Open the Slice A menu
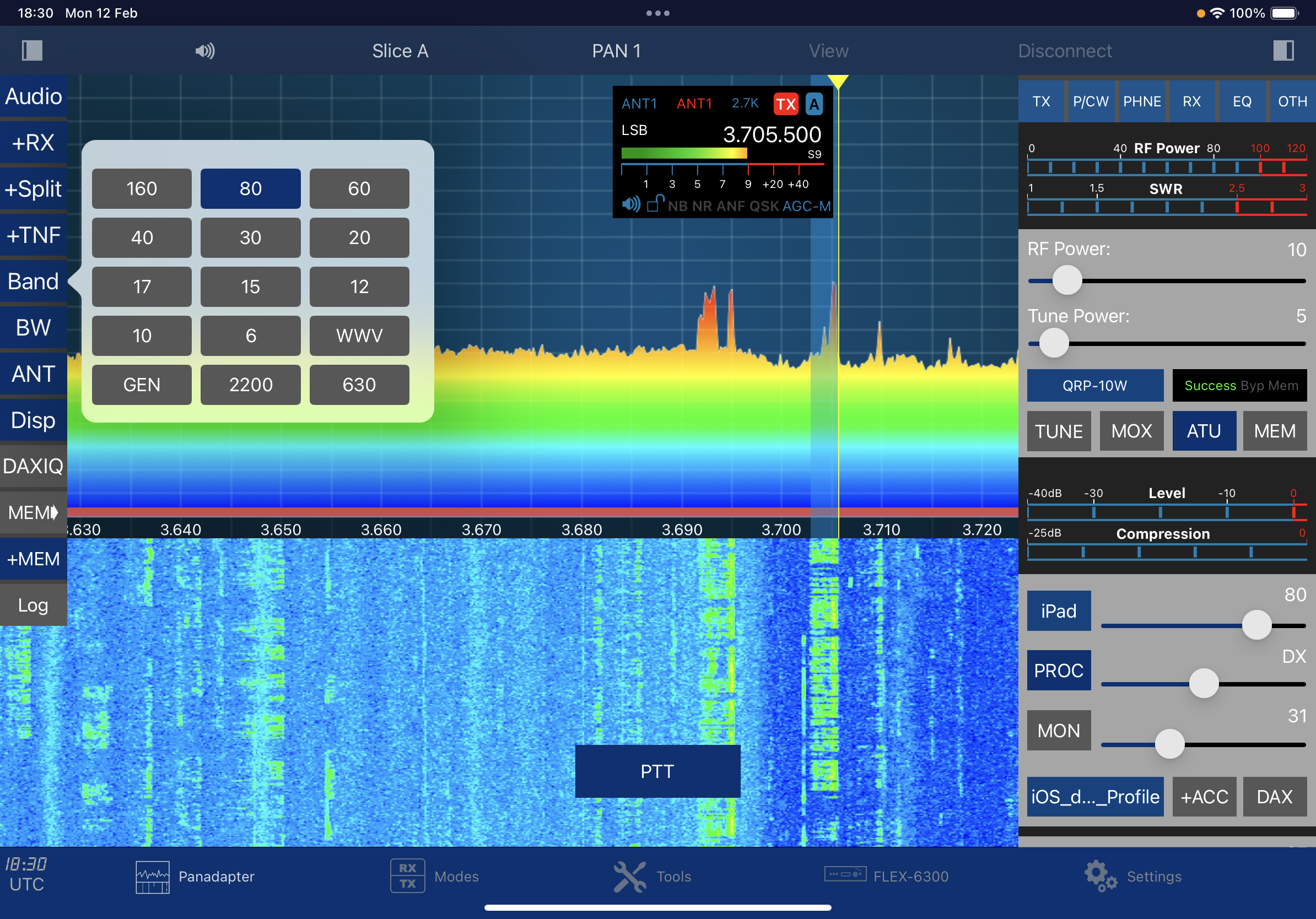This screenshot has height=919, width=1316. click(x=400, y=51)
